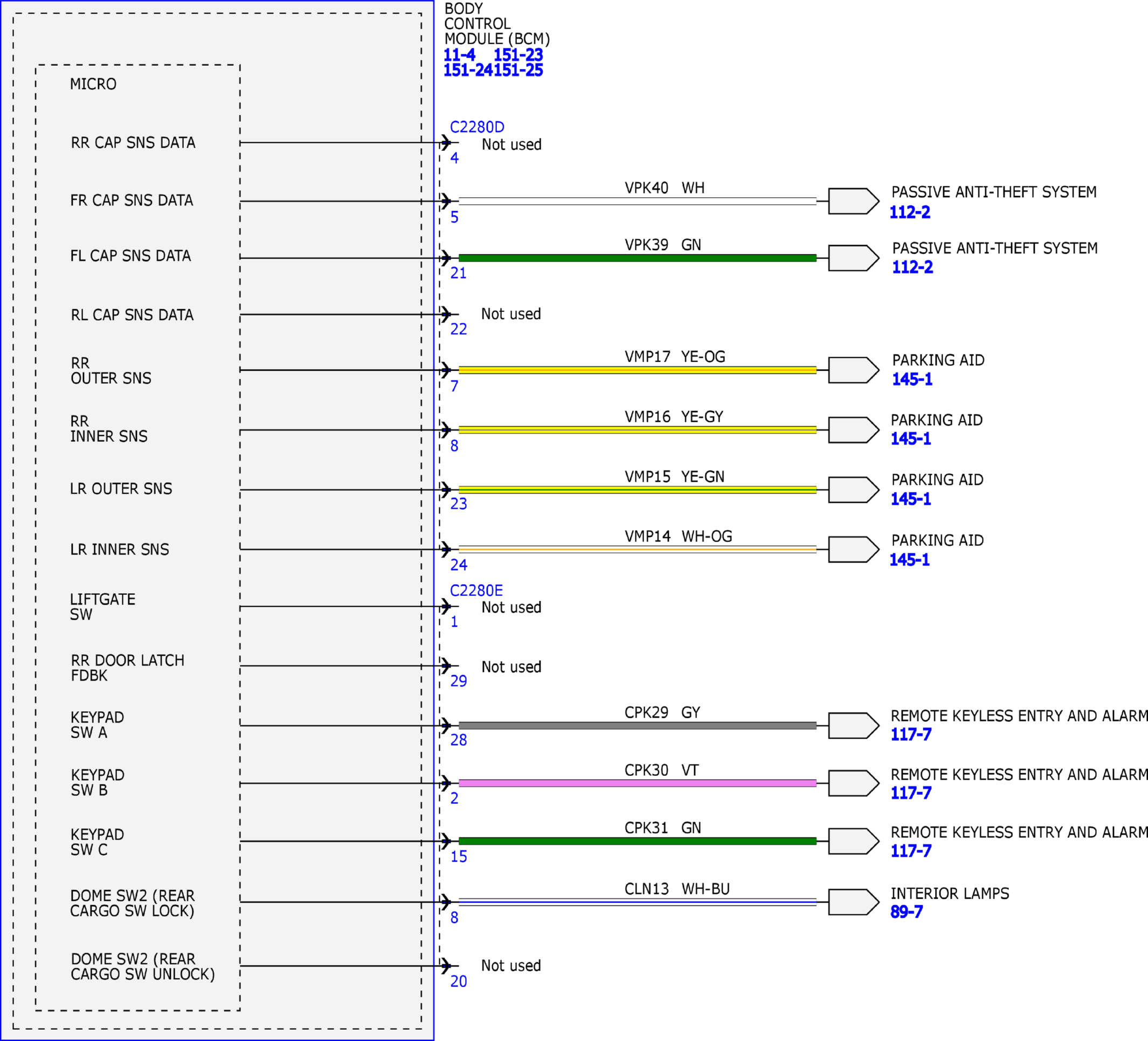Select the yellow VMP17 YE-OG wire
The image size is (1148, 1041).
coord(637,370)
